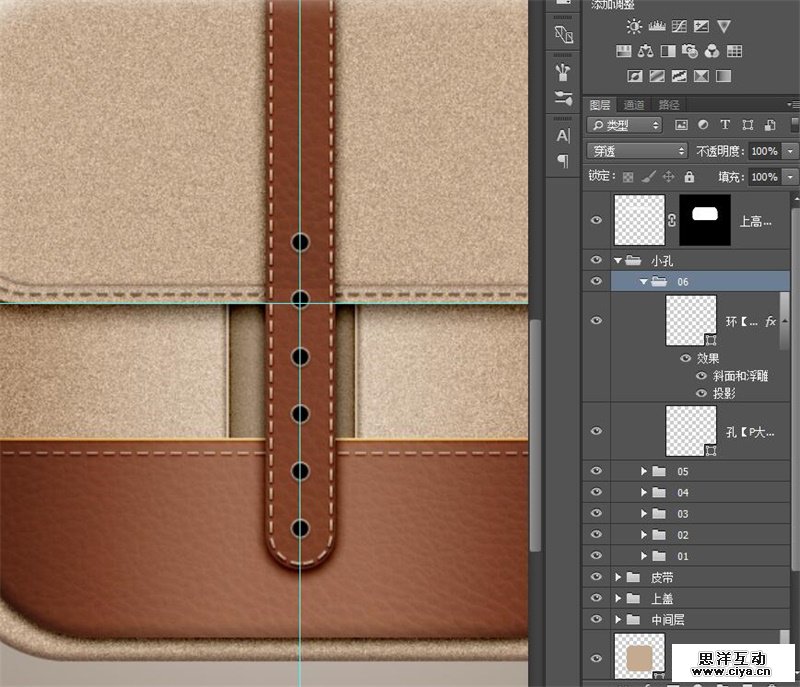
Task: Toggle visibility of 斜面和浮雕 effect
Action: point(700,376)
